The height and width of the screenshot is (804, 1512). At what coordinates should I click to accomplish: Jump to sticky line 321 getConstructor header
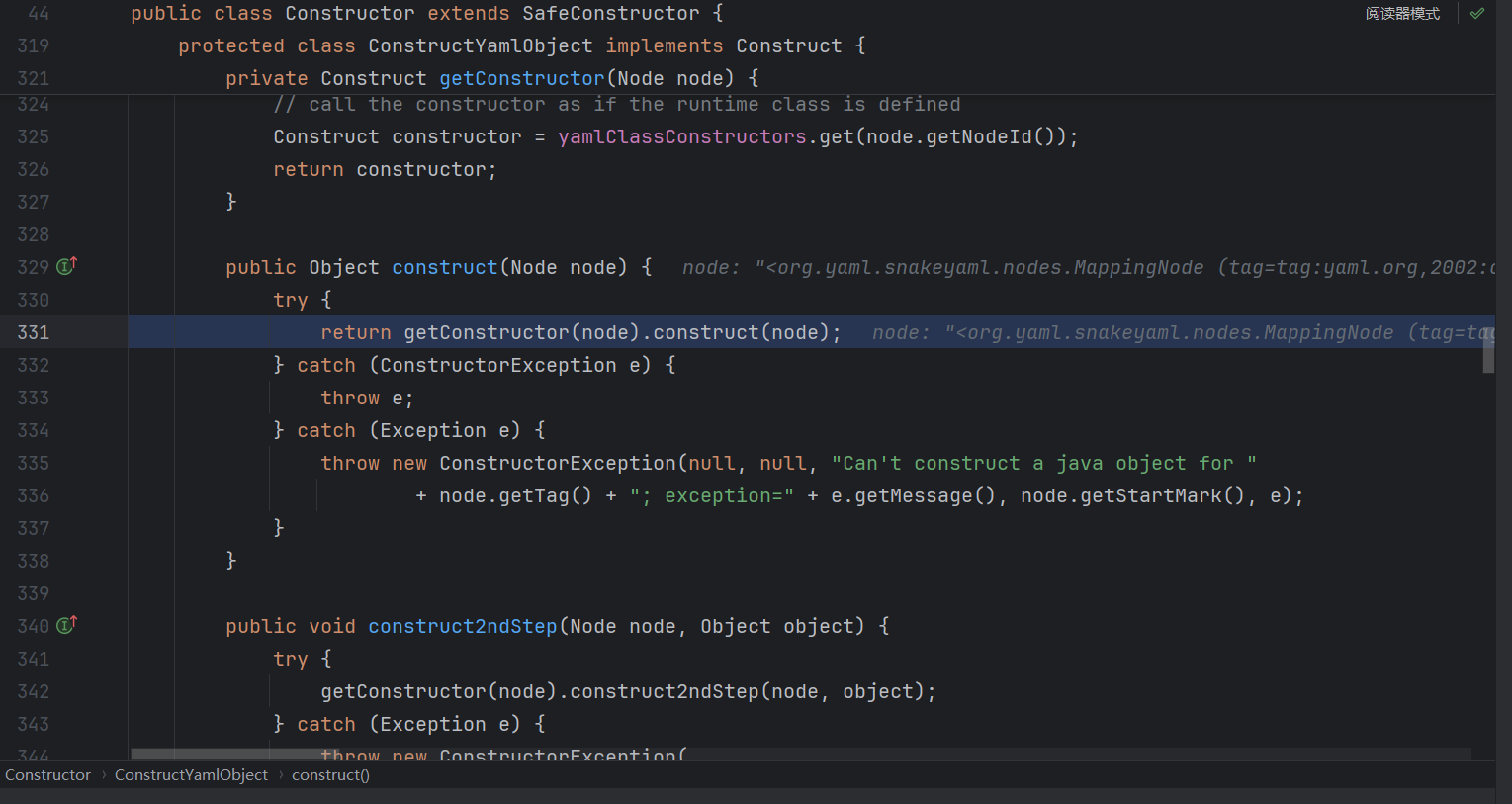pyautogui.click(x=491, y=78)
